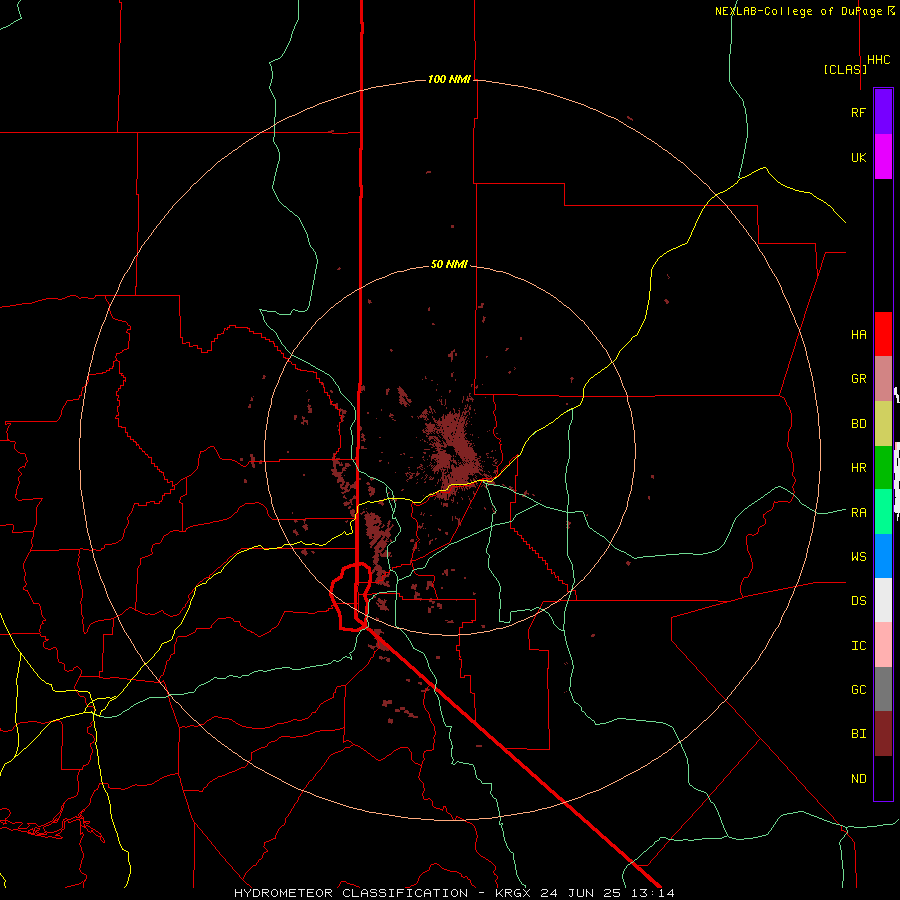Click the UK legend label
The height and width of the screenshot is (900, 900).
[858, 157]
